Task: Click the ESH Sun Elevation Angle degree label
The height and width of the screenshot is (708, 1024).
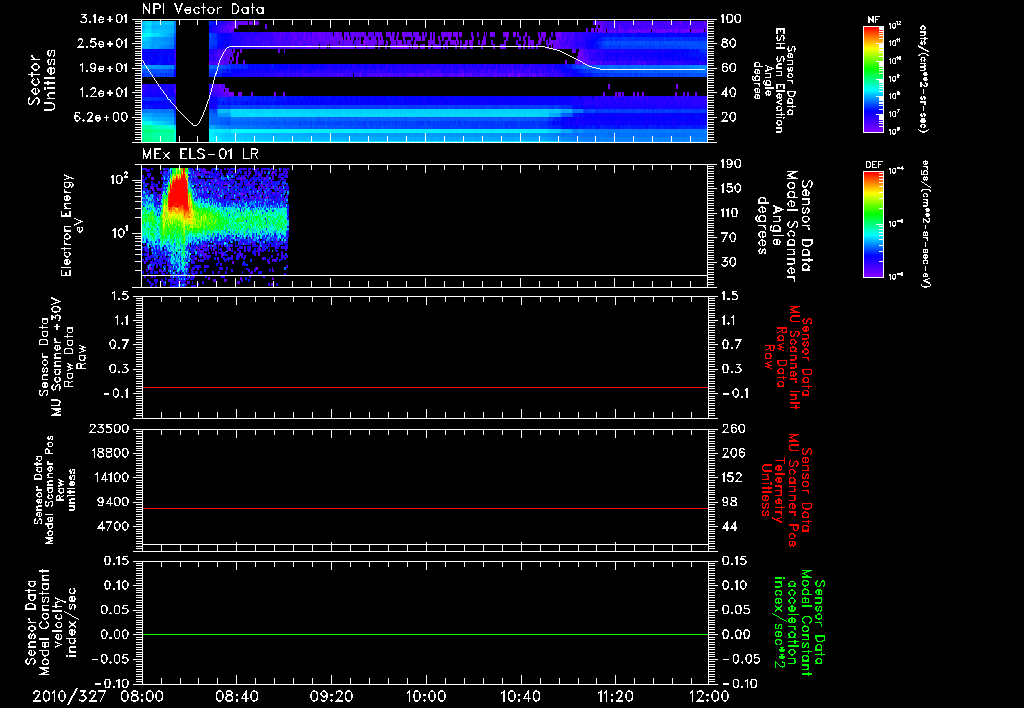Action: pos(774,80)
